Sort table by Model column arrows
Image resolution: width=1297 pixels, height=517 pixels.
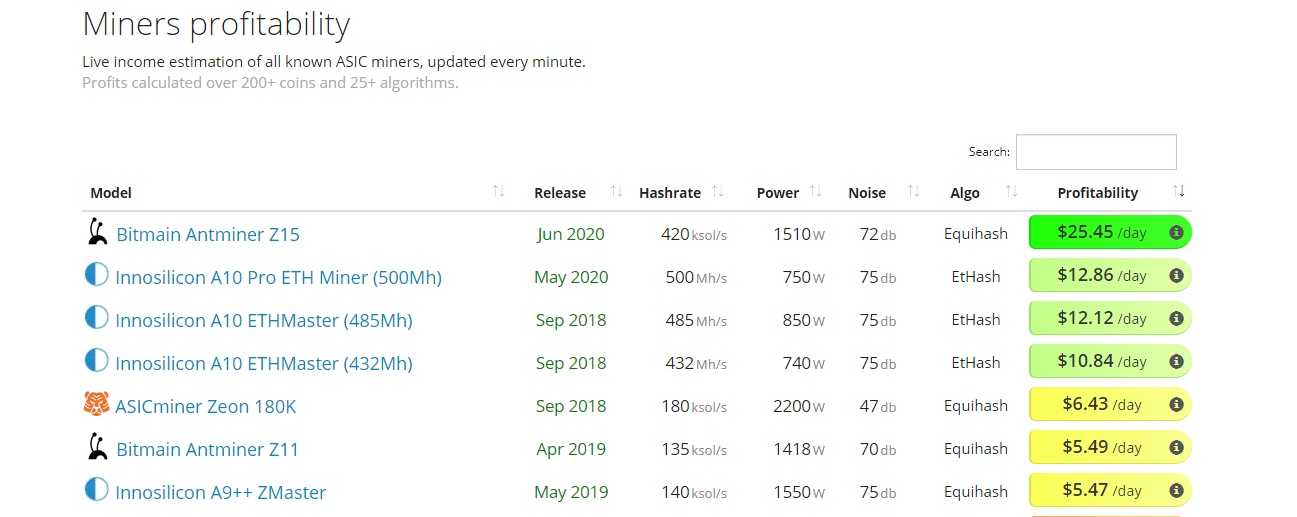[498, 192]
